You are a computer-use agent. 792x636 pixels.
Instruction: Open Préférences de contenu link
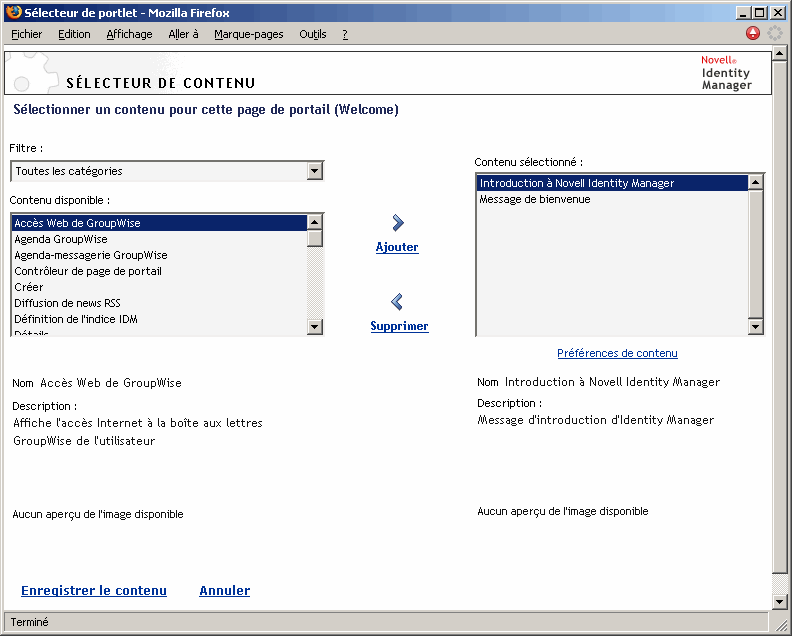617,353
